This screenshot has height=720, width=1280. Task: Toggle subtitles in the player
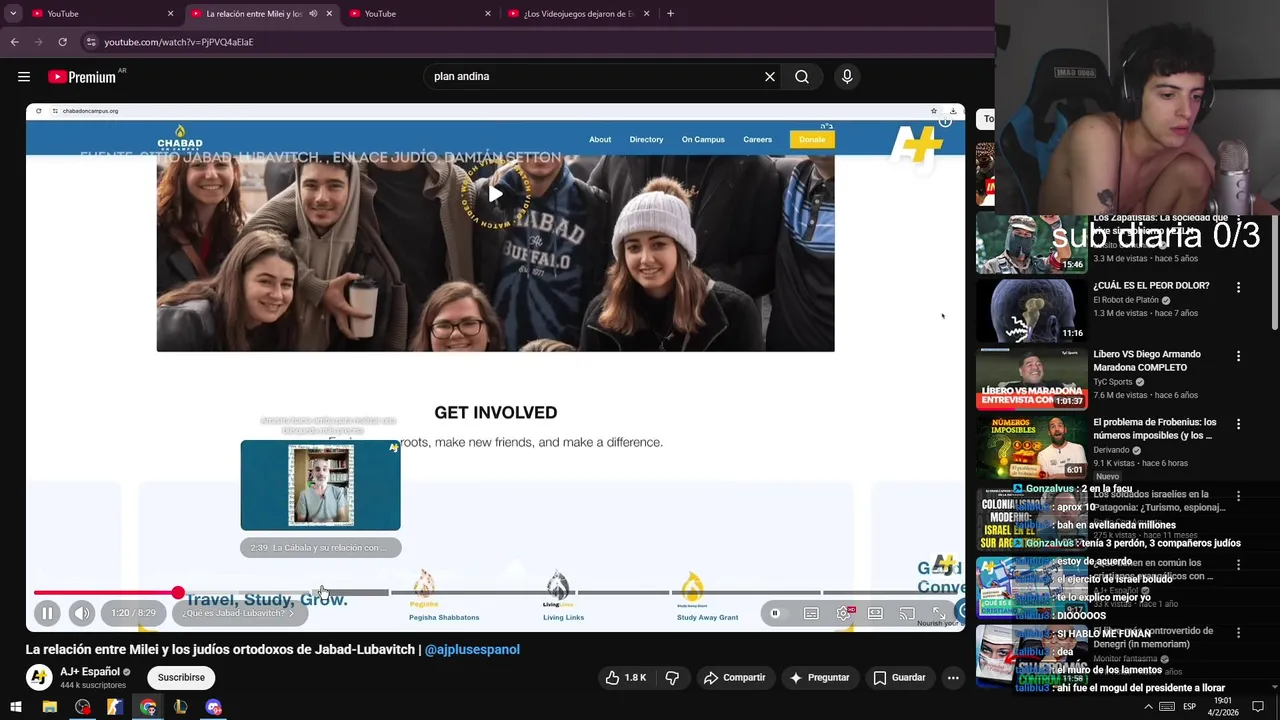(811, 613)
